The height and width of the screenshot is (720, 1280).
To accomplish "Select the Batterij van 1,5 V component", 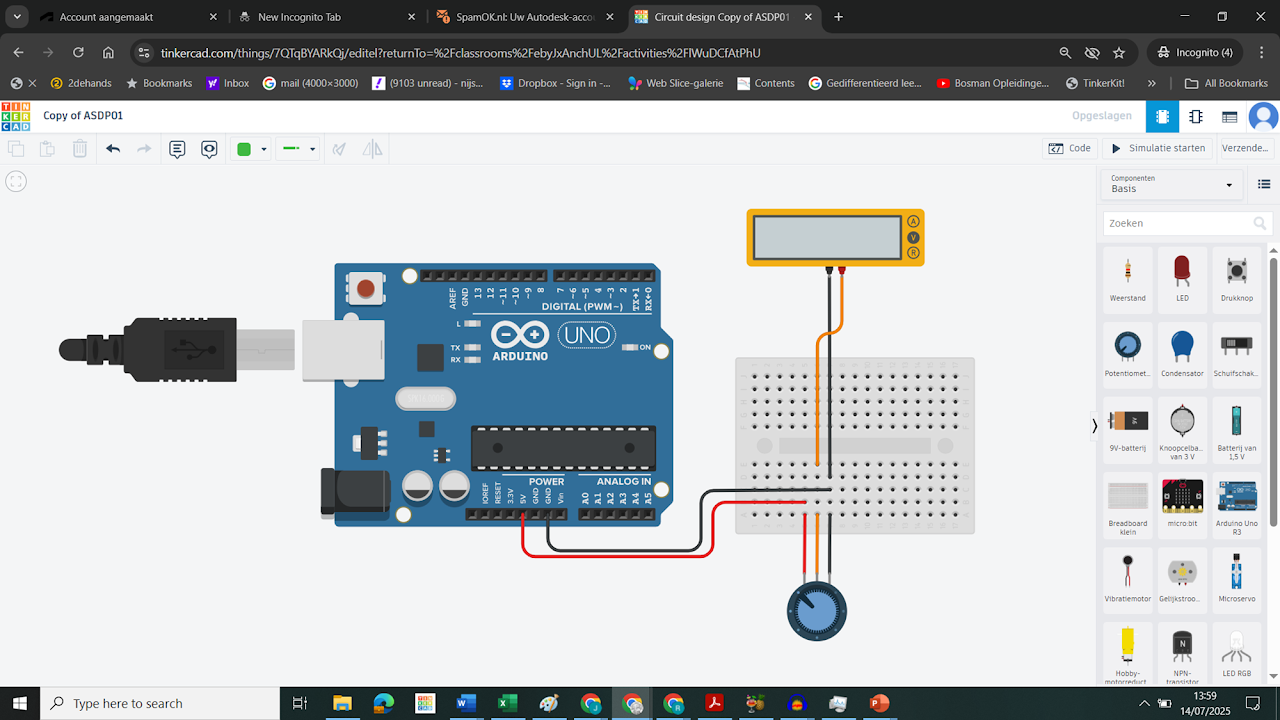I will pyautogui.click(x=1237, y=428).
